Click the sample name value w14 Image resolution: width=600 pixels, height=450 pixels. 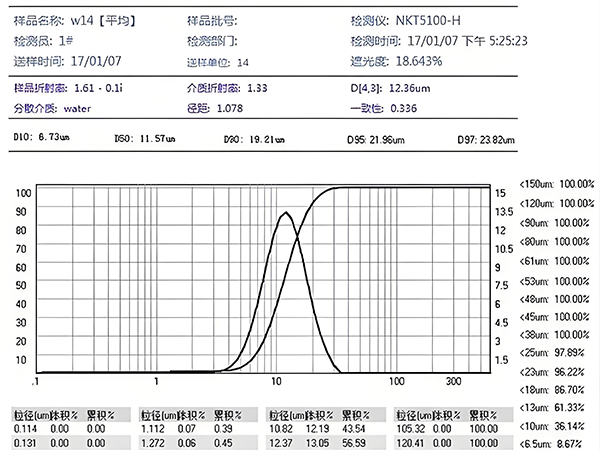[82, 20]
